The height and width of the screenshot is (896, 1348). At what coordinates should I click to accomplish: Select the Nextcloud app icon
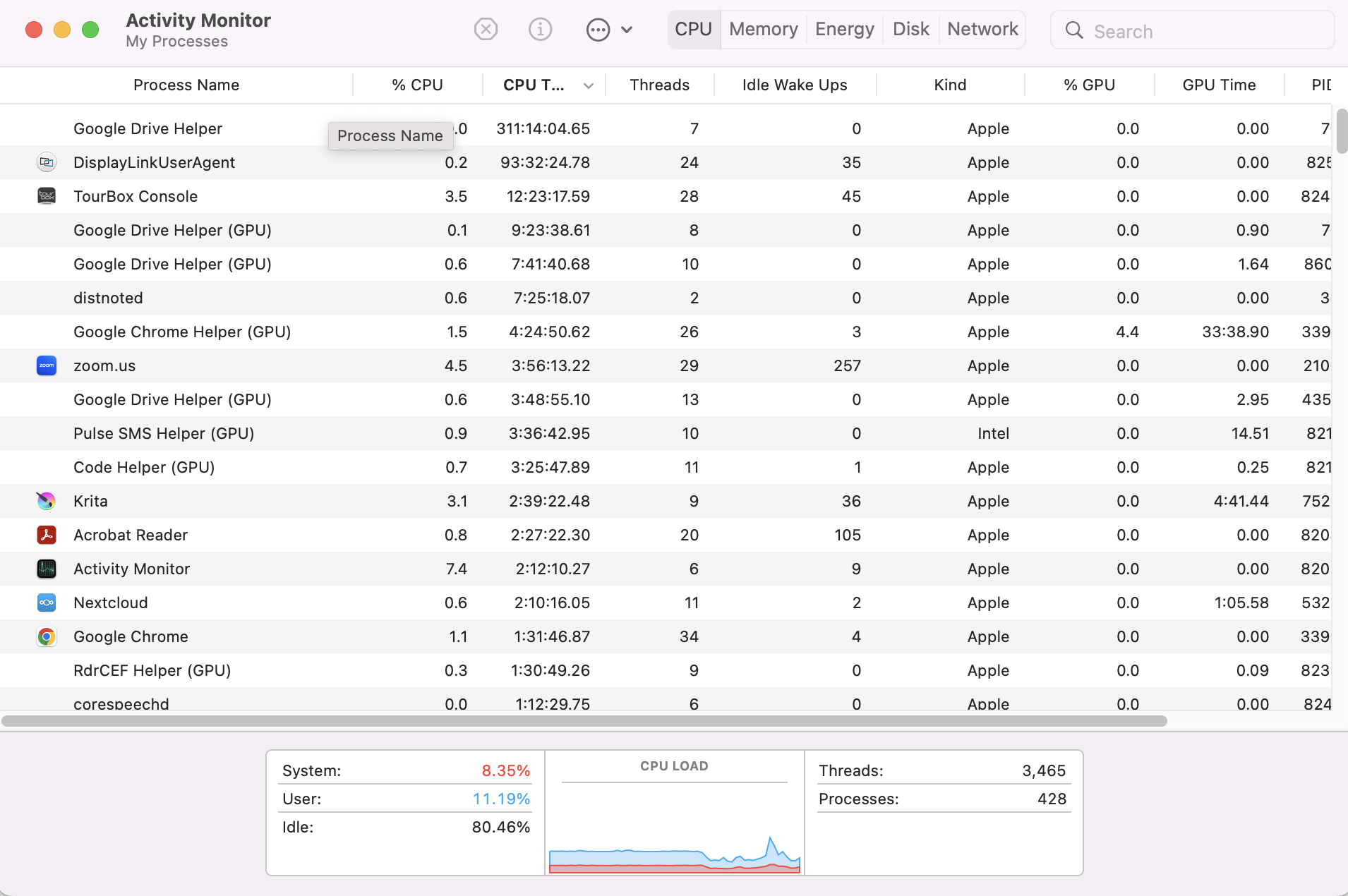[x=47, y=603]
